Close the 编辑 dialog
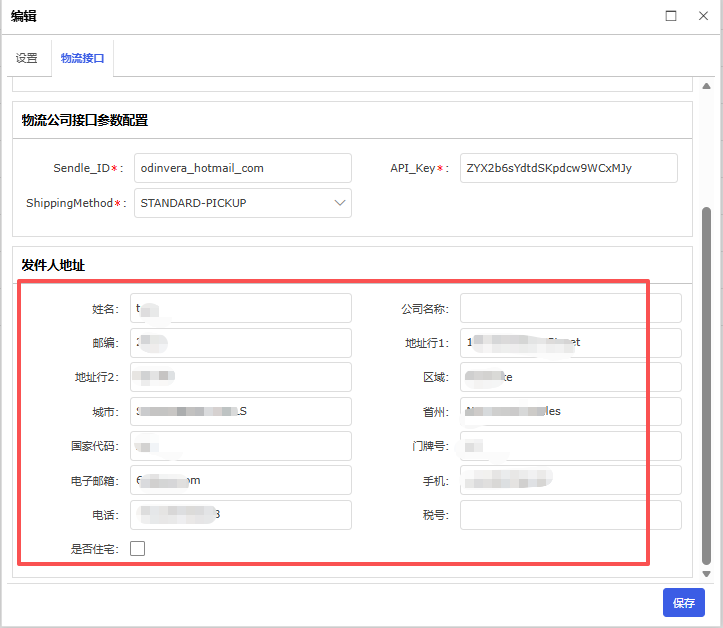 703,15
